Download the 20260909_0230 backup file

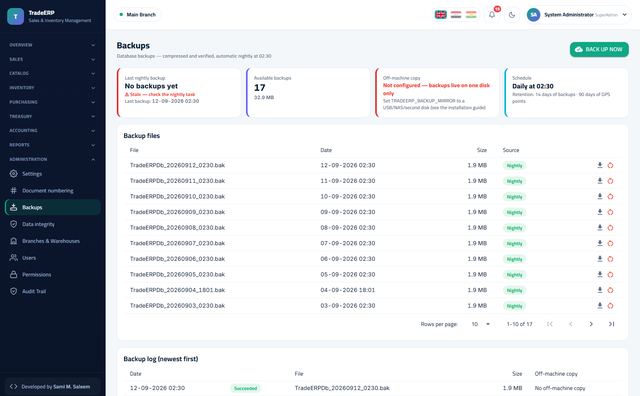600,212
